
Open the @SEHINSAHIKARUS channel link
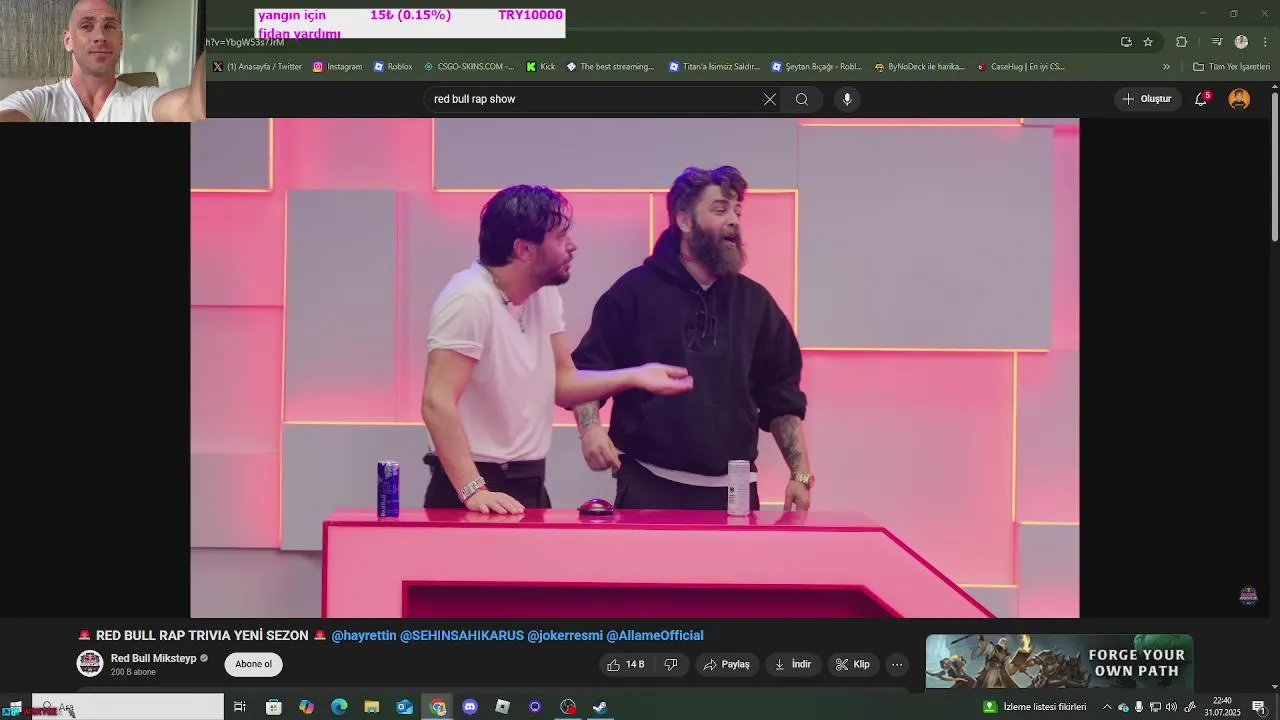pos(461,635)
